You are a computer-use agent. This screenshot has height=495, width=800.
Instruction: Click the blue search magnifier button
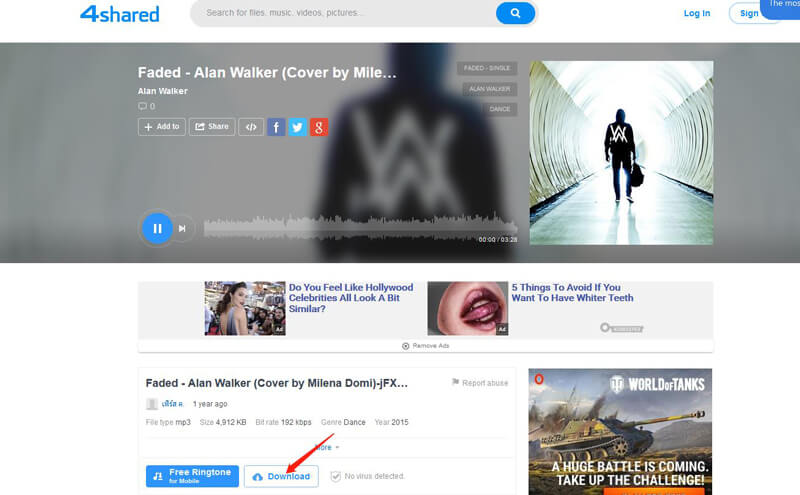515,13
